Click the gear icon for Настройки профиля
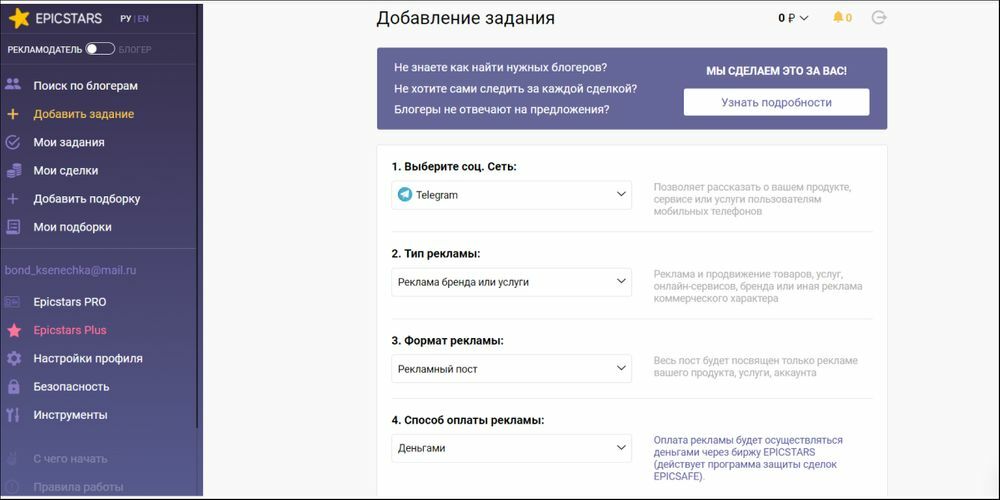 (13, 358)
